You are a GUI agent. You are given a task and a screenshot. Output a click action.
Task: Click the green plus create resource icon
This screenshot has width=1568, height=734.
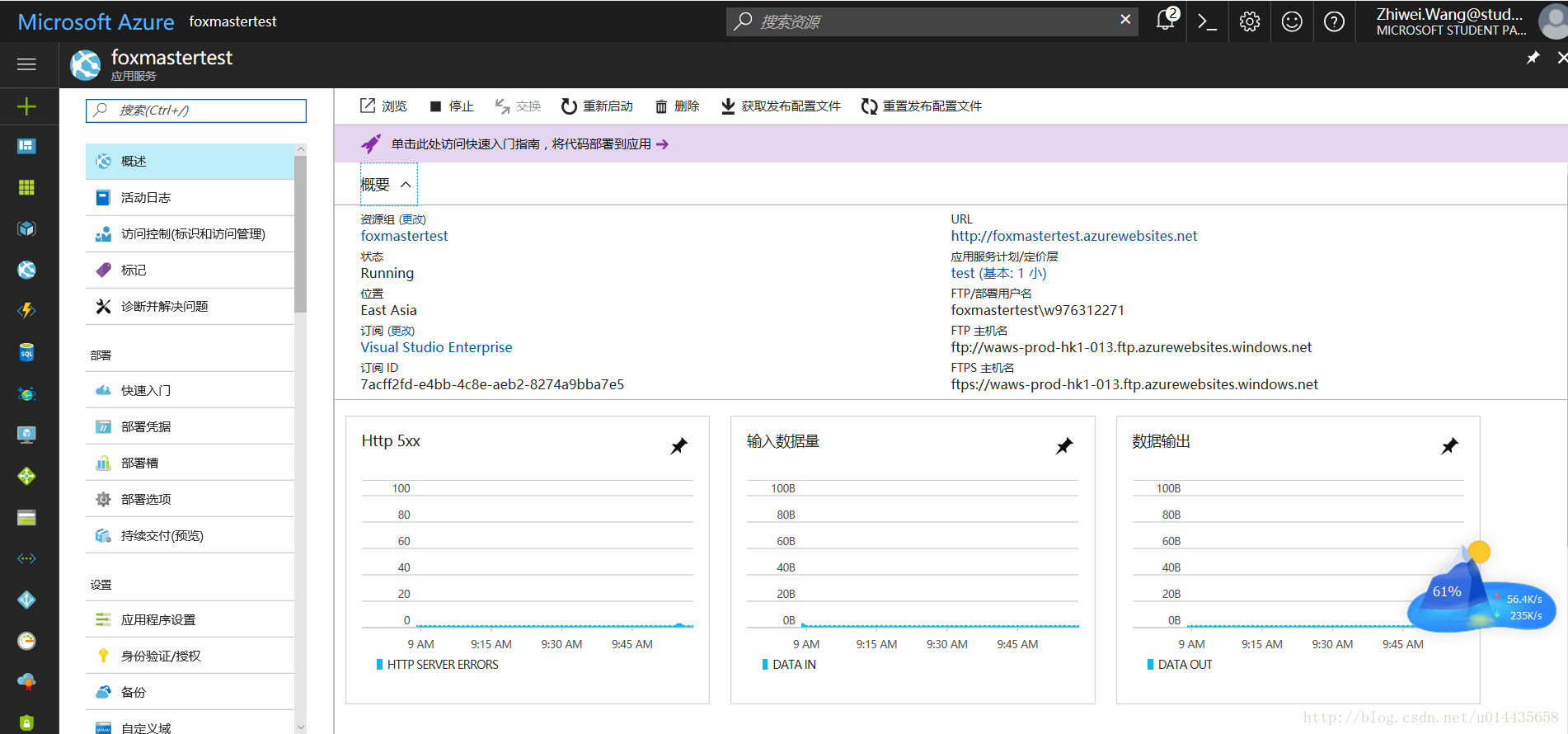[x=26, y=106]
